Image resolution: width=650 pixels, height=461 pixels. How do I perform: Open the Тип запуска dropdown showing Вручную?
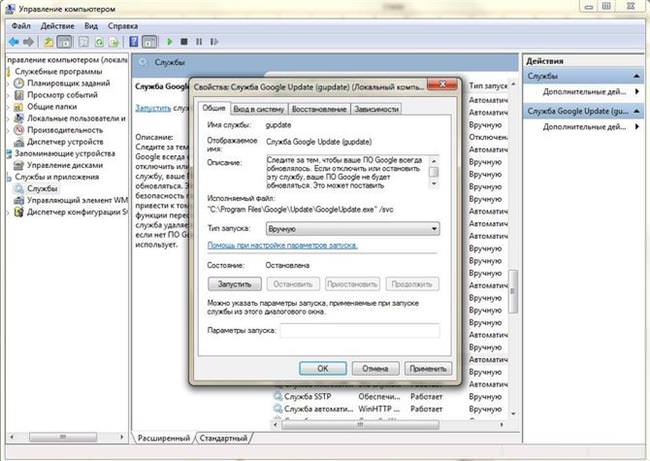[352, 228]
